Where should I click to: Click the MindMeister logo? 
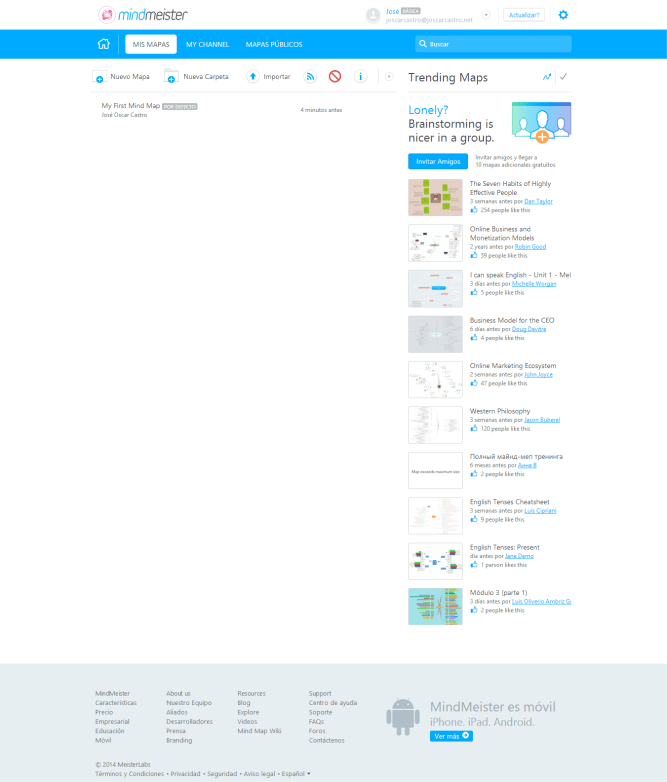click(143, 15)
